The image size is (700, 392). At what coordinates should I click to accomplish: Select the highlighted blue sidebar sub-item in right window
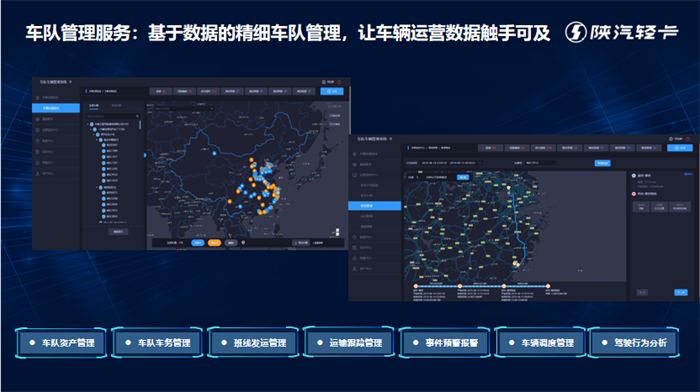pyautogui.click(x=375, y=206)
